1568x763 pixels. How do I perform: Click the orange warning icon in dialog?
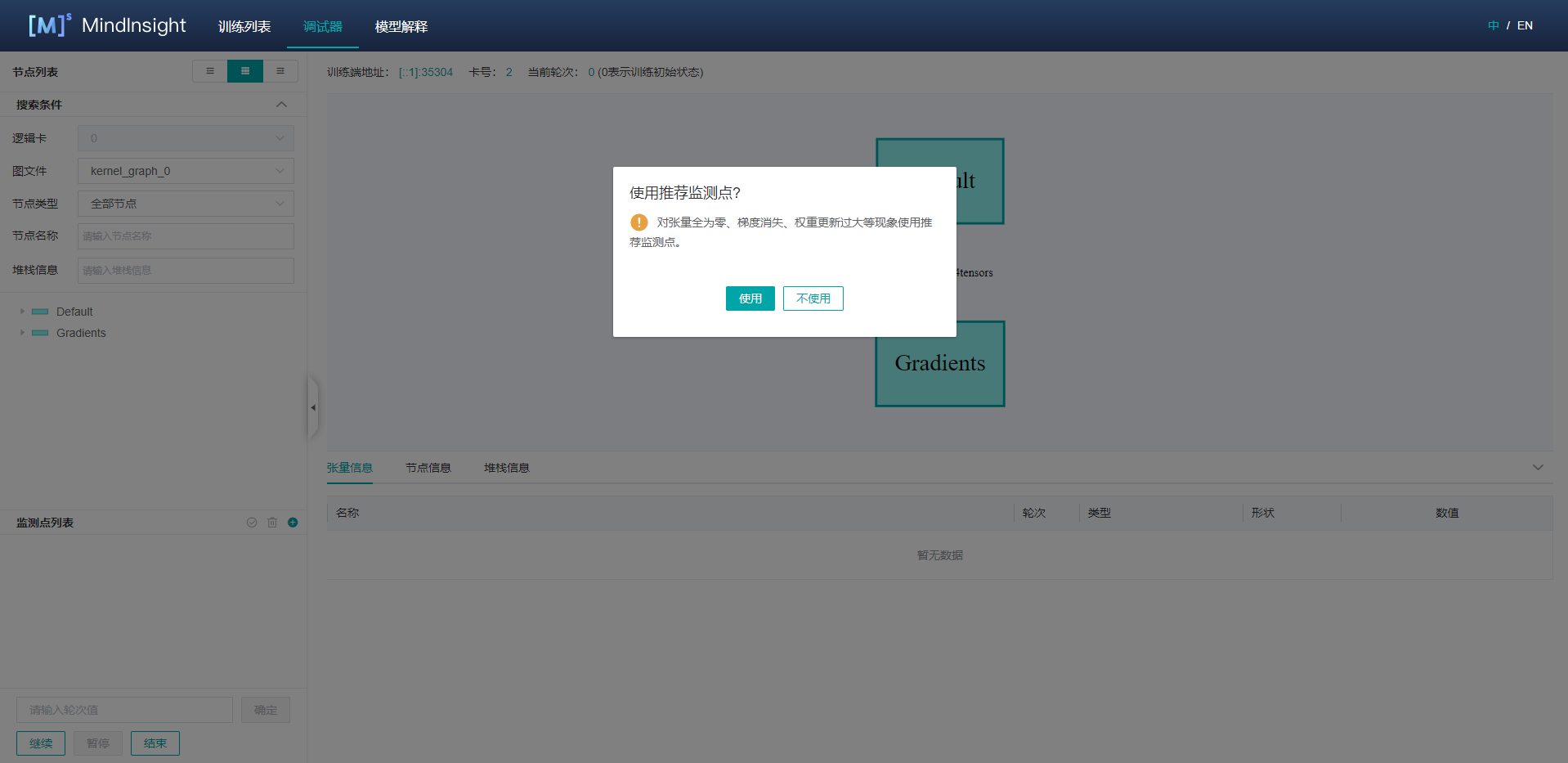tap(639, 222)
